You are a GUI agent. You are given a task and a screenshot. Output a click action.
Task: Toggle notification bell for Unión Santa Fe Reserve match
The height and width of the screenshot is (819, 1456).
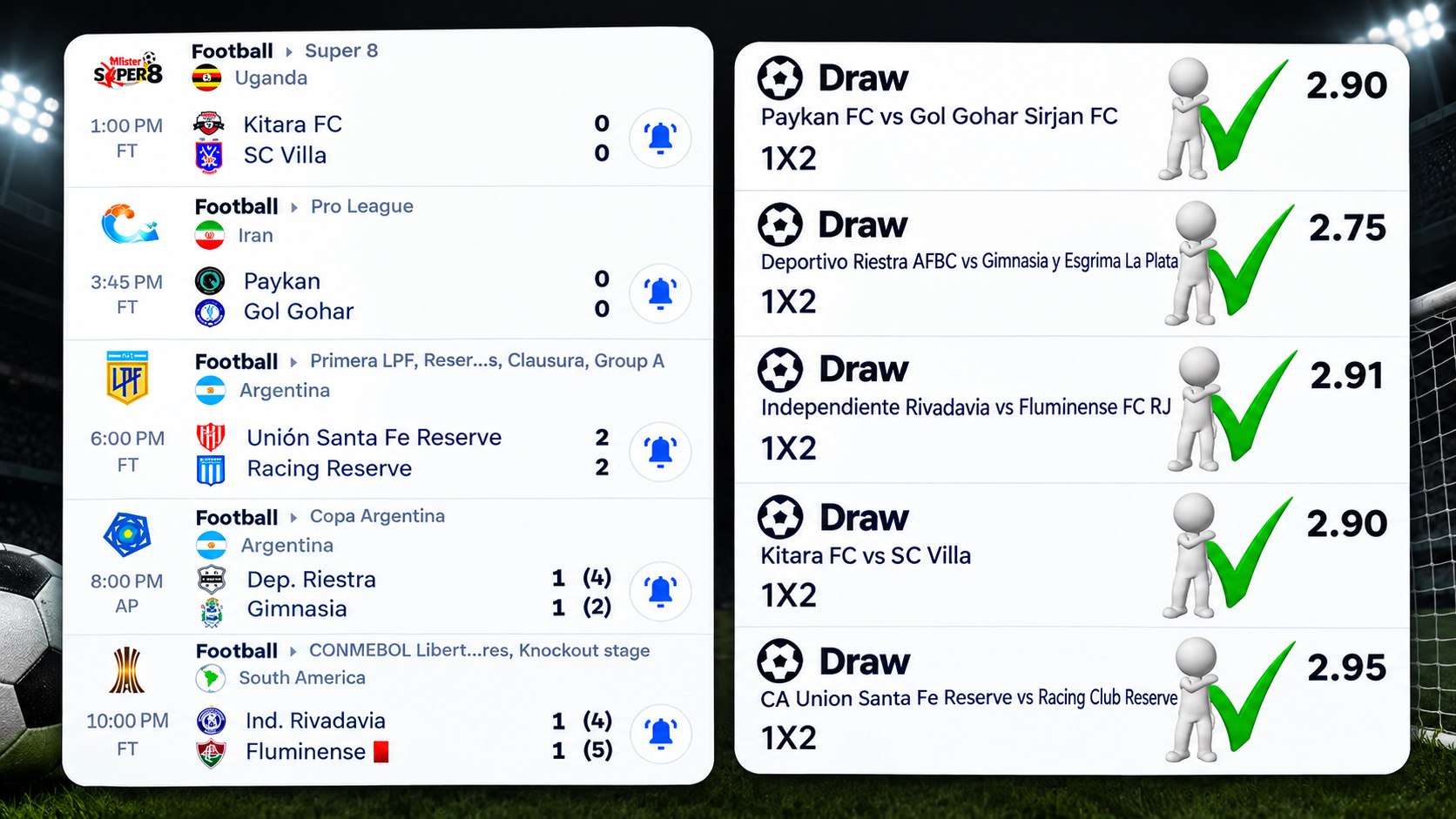tap(660, 452)
